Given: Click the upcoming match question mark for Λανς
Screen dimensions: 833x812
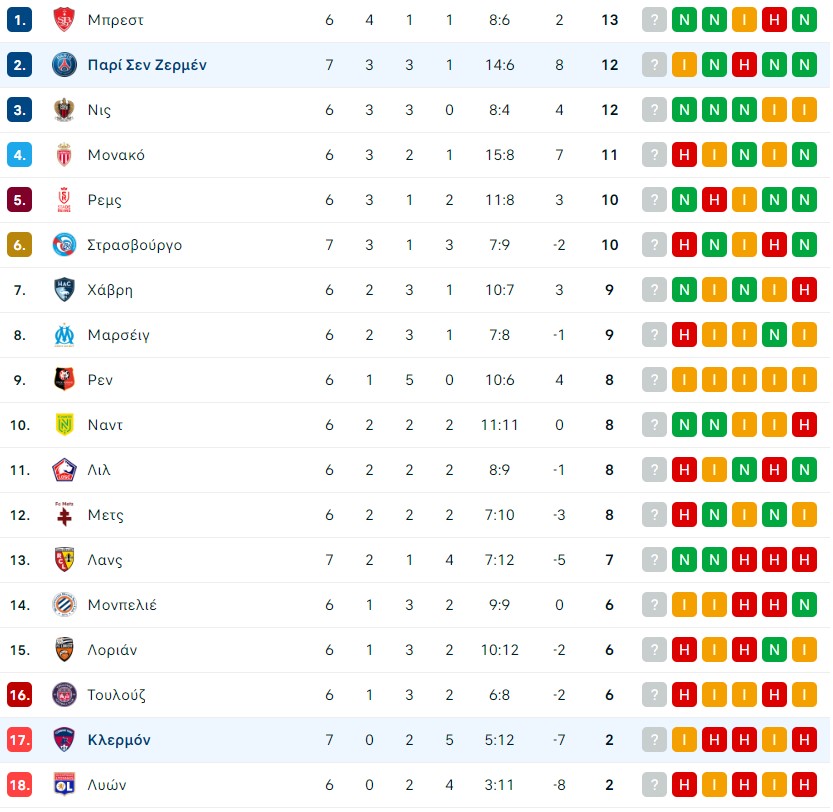Looking at the screenshot, I should pos(654,560).
